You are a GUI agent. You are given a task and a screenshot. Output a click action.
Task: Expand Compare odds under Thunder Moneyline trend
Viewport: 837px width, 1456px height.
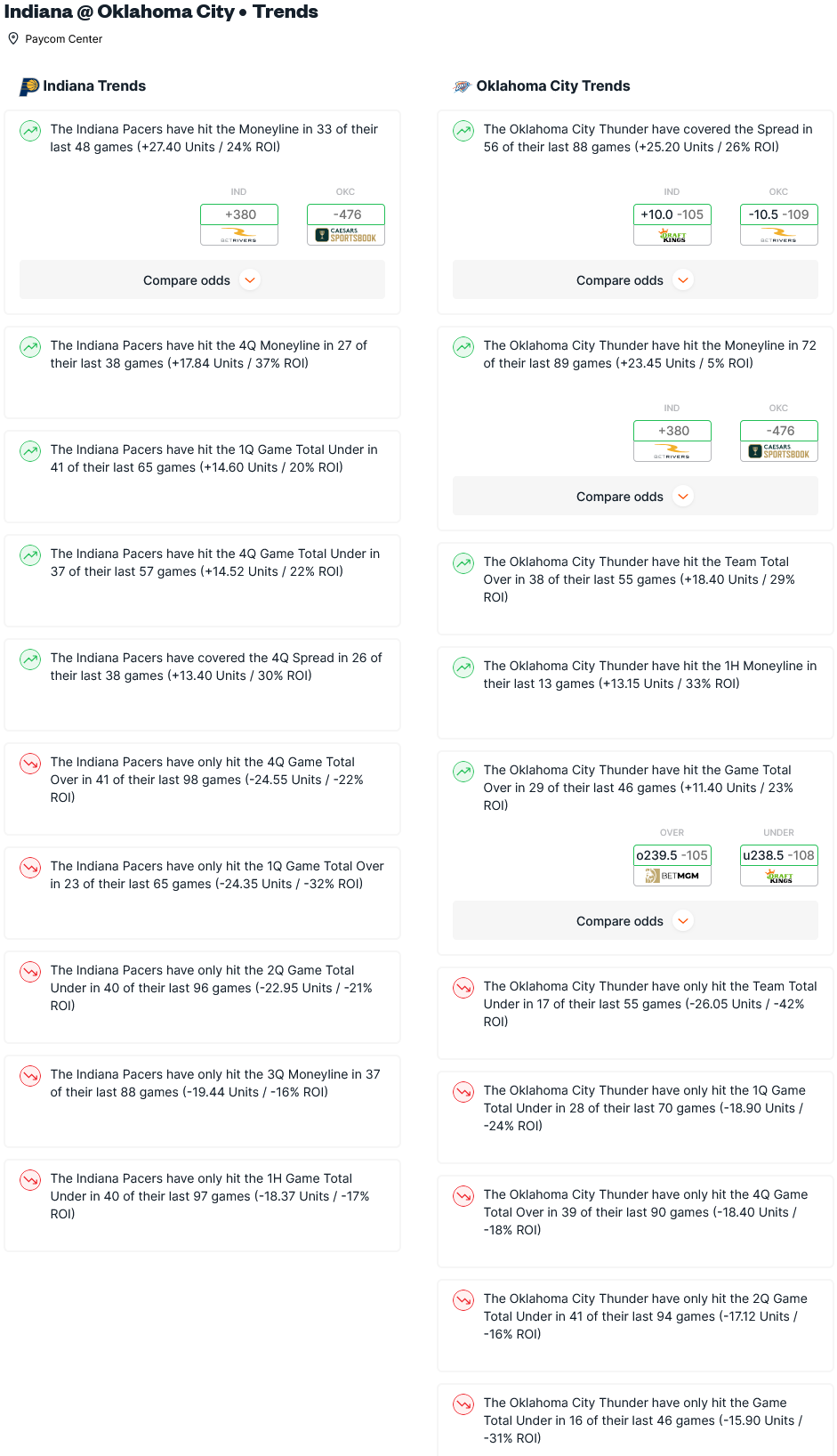click(x=635, y=496)
